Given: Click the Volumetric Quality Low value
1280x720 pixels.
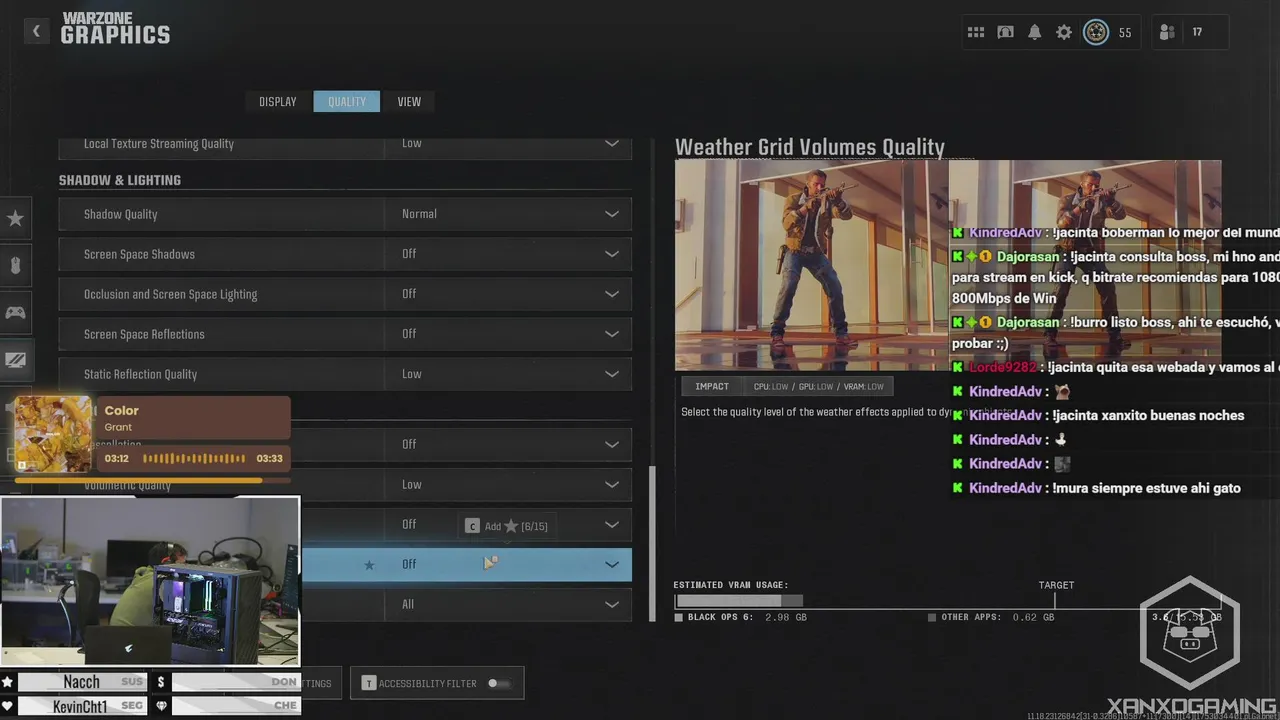Looking at the screenshot, I should pyautogui.click(x=412, y=485).
